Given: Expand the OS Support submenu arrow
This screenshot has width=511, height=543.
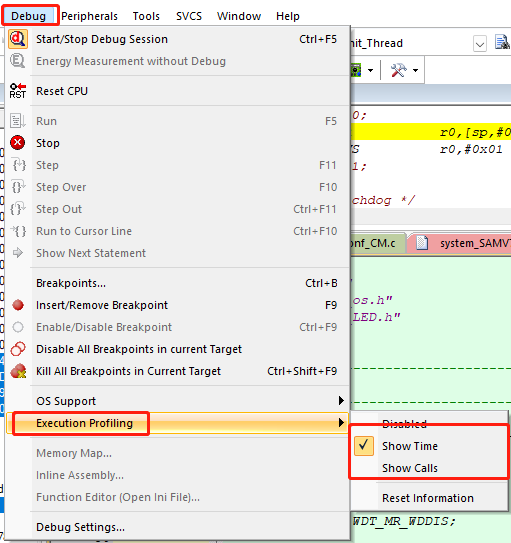Looking at the screenshot, I should click(x=341, y=401).
